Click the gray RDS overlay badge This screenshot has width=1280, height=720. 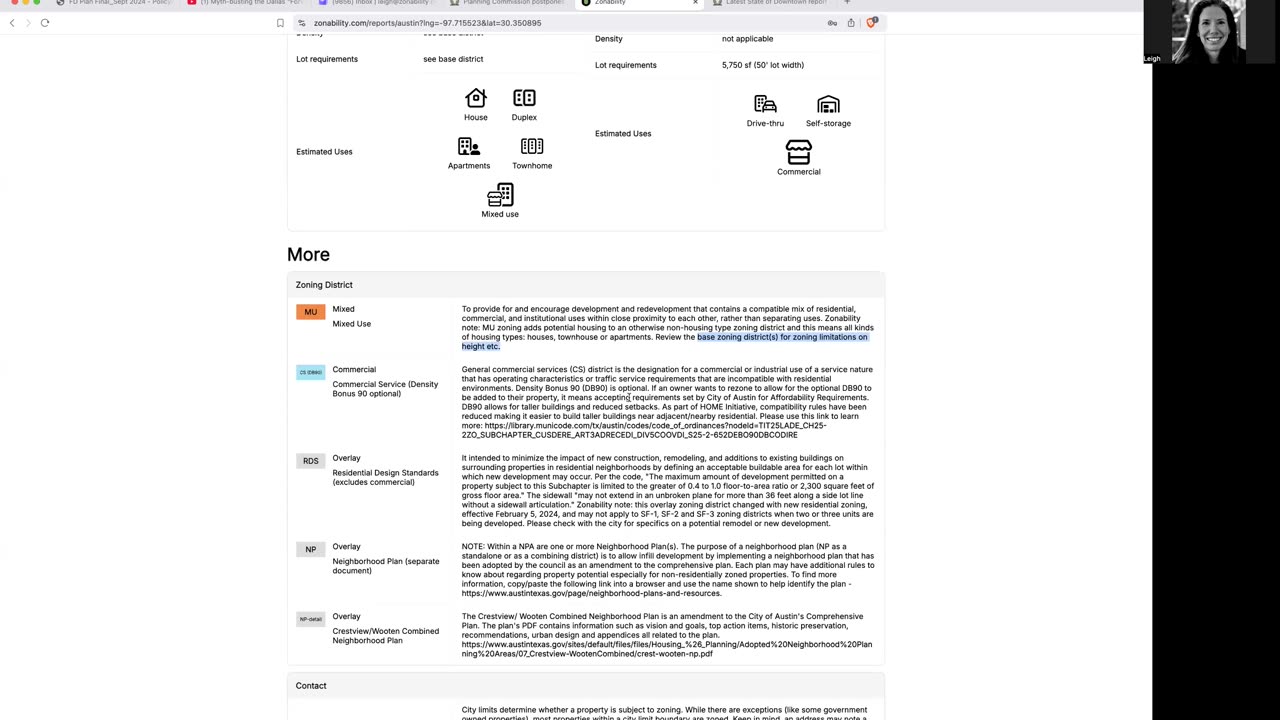pyautogui.click(x=311, y=461)
